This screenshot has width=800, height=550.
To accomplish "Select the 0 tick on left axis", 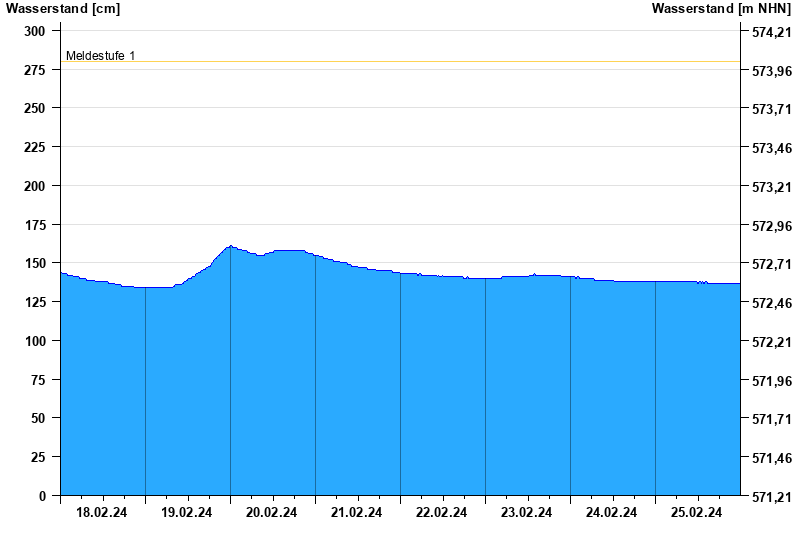I will click(x=41, y=496).
